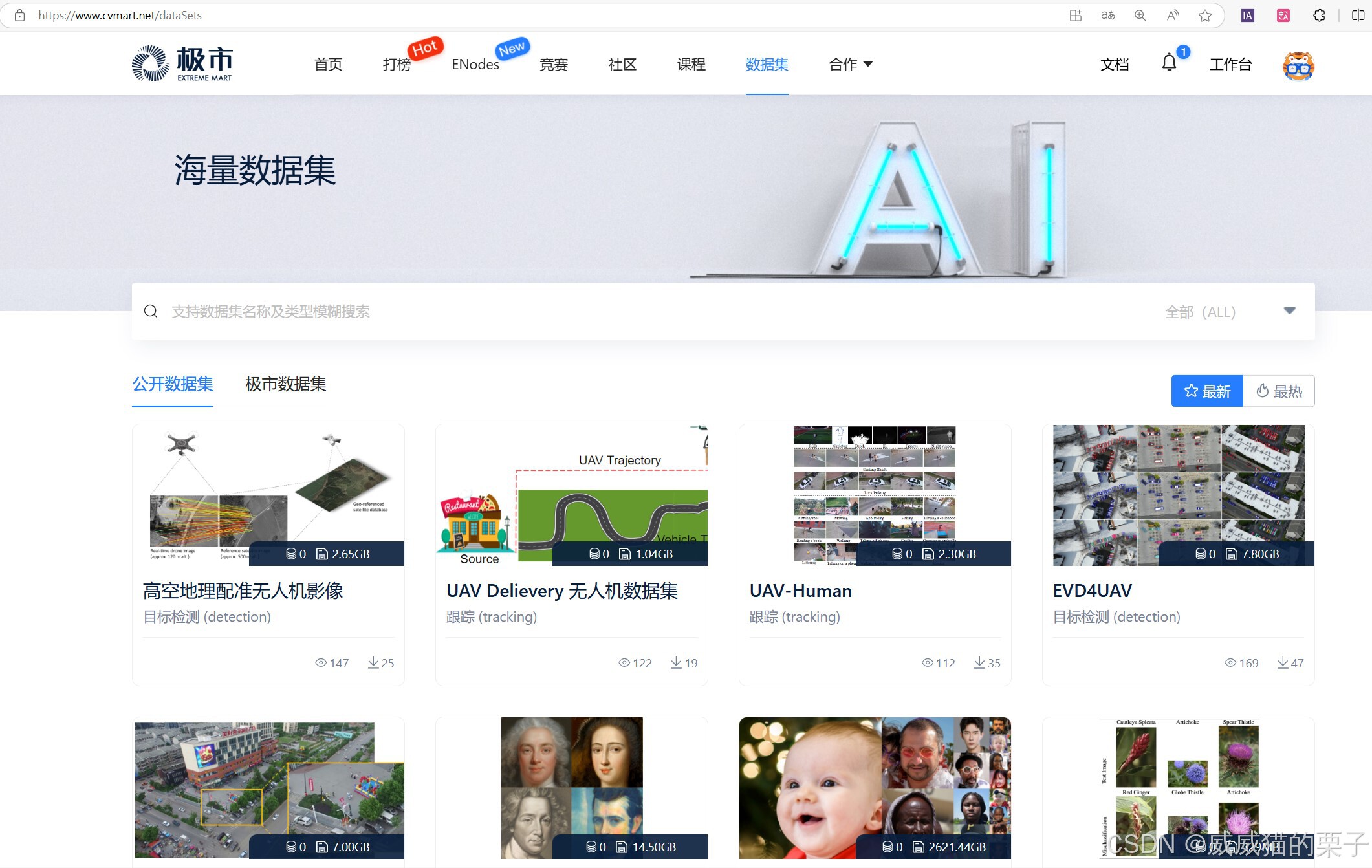Click 目标检测 (detection) under EVD4UAV
Screen dimensions: 1372x868
click(1116, 617)
